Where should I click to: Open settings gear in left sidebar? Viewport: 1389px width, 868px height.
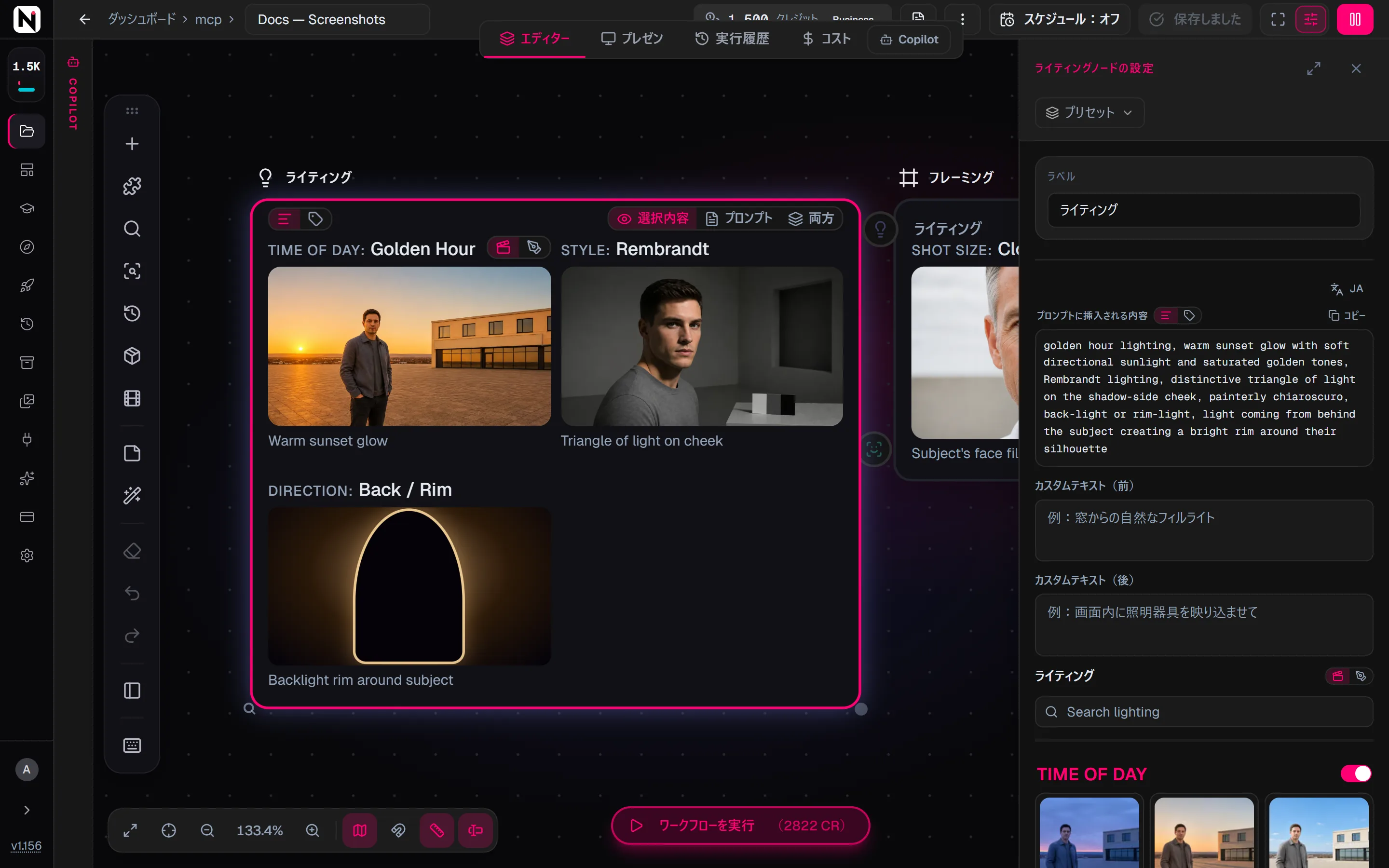[x=27, y=555]
